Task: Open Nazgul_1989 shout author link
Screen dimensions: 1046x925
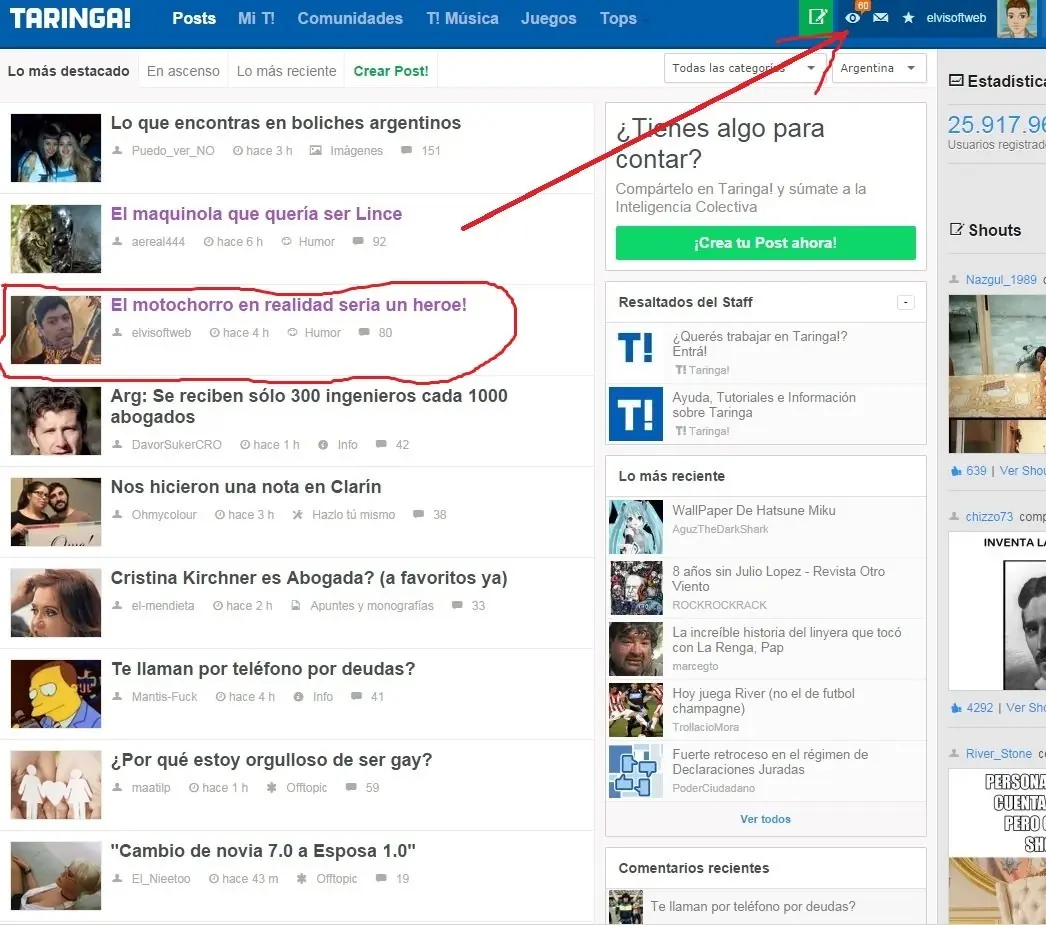Action: (1001, 279)
